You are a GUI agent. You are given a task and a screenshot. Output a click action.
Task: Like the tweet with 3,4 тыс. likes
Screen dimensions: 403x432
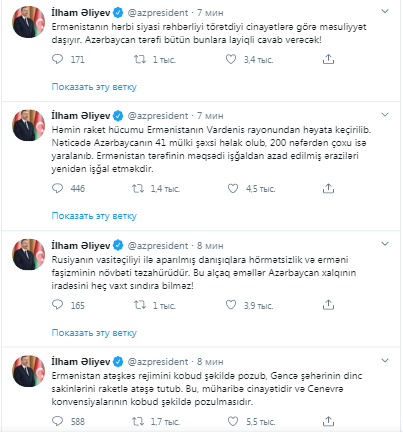pos(231,59)
